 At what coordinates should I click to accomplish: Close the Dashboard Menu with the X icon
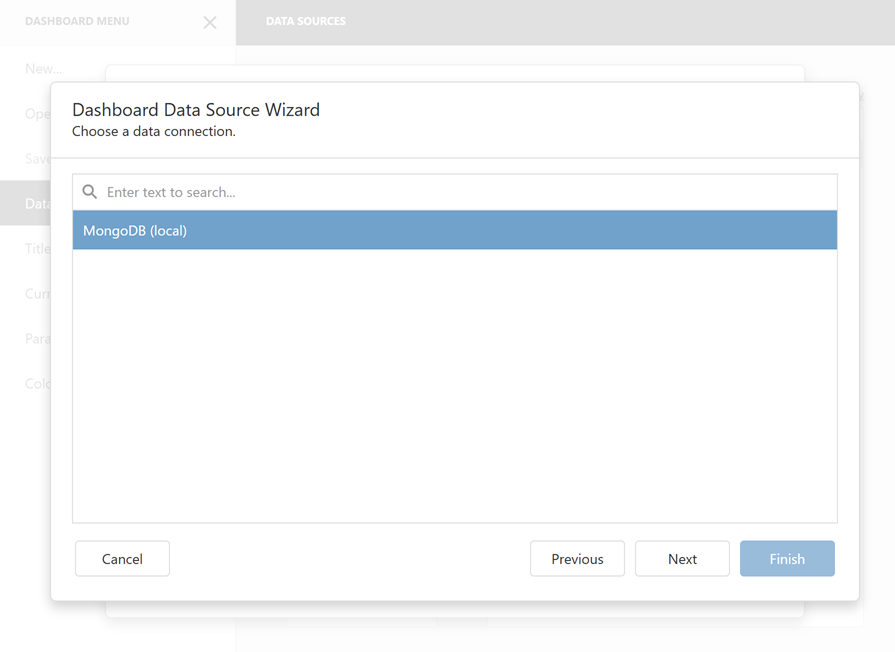point(209,22)
